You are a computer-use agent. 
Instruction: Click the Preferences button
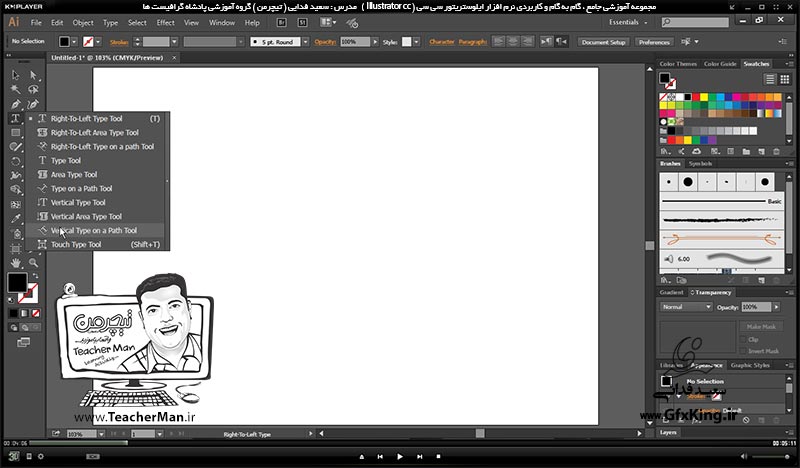[x=654, y=42]
